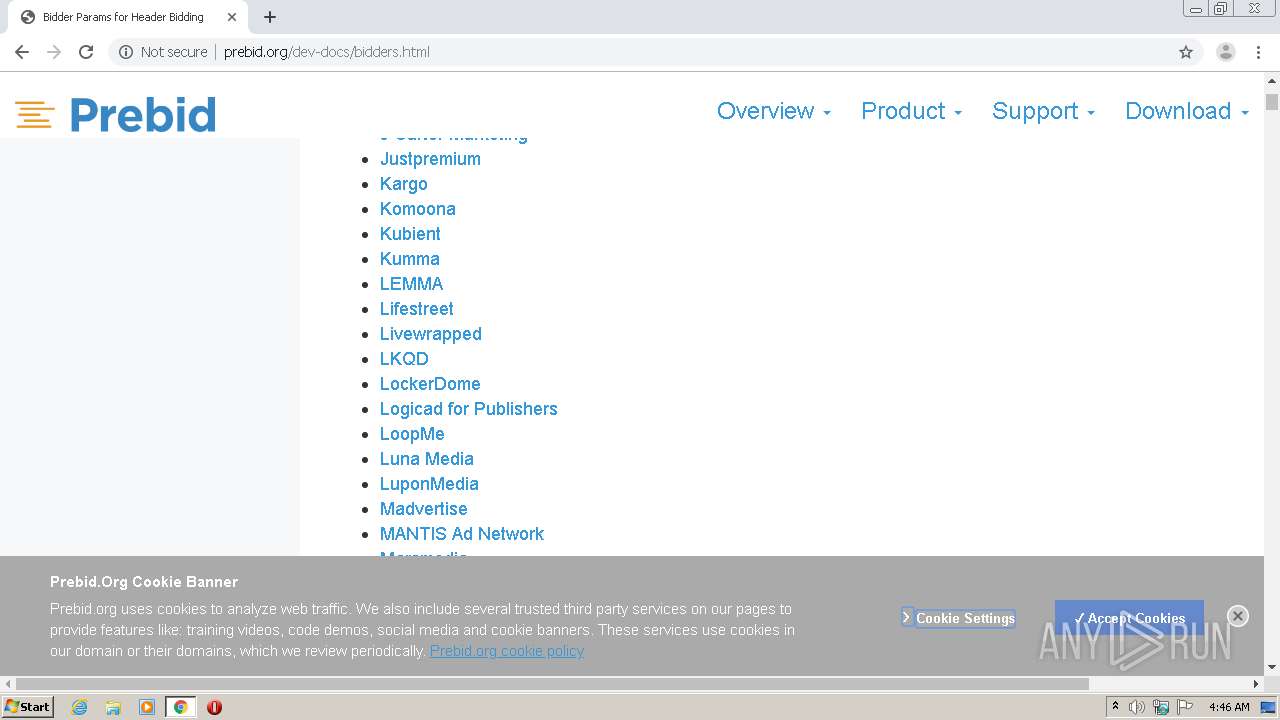Expand the Product menu

(x=911, y=111)
